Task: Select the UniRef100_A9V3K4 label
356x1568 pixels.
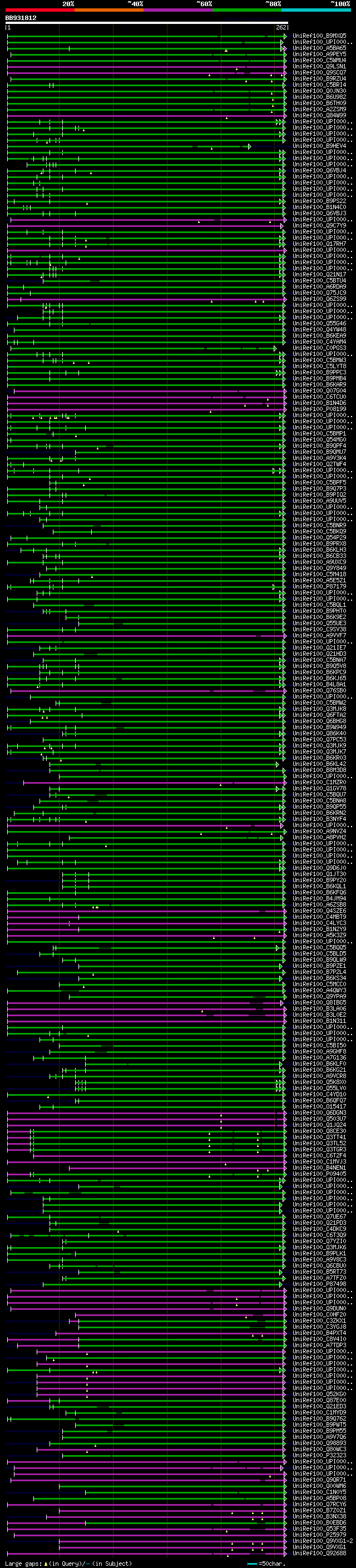Action: coord(319,458)
